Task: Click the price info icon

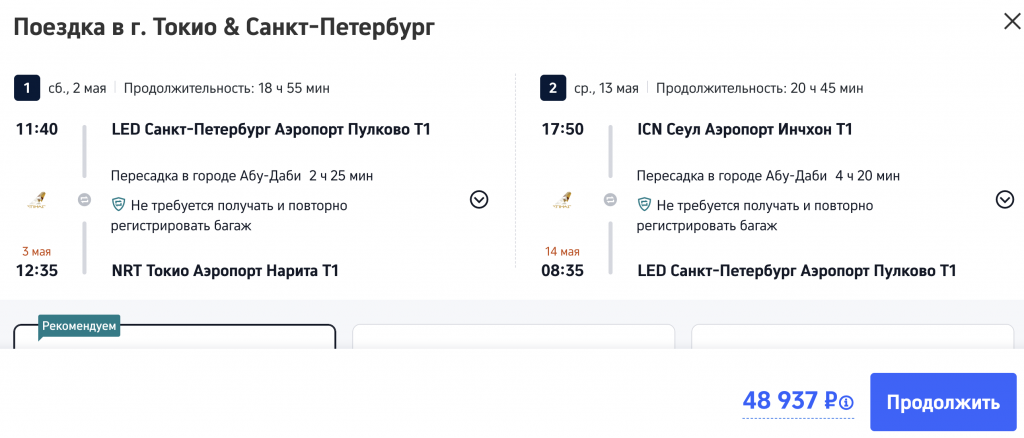Action: 846,403
